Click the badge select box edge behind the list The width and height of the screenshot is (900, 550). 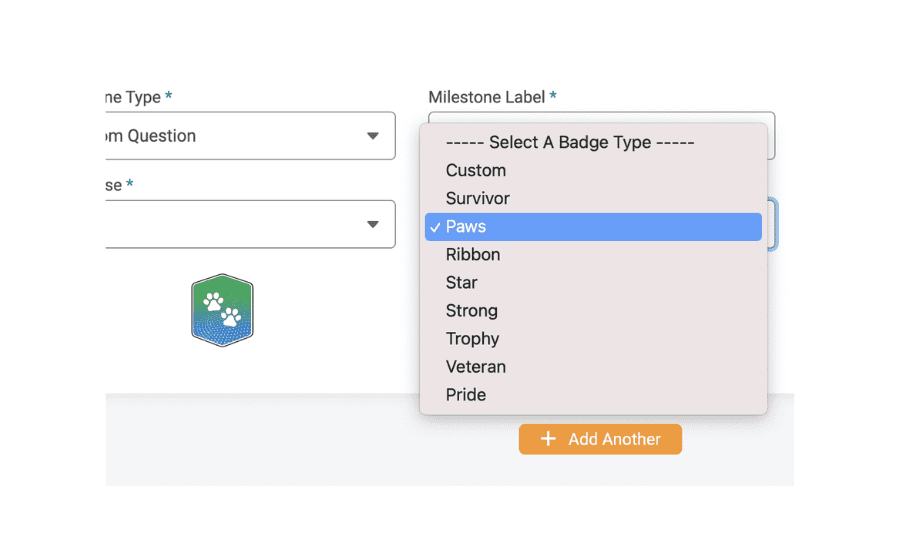pyautogui.click(x=773, y=224)
